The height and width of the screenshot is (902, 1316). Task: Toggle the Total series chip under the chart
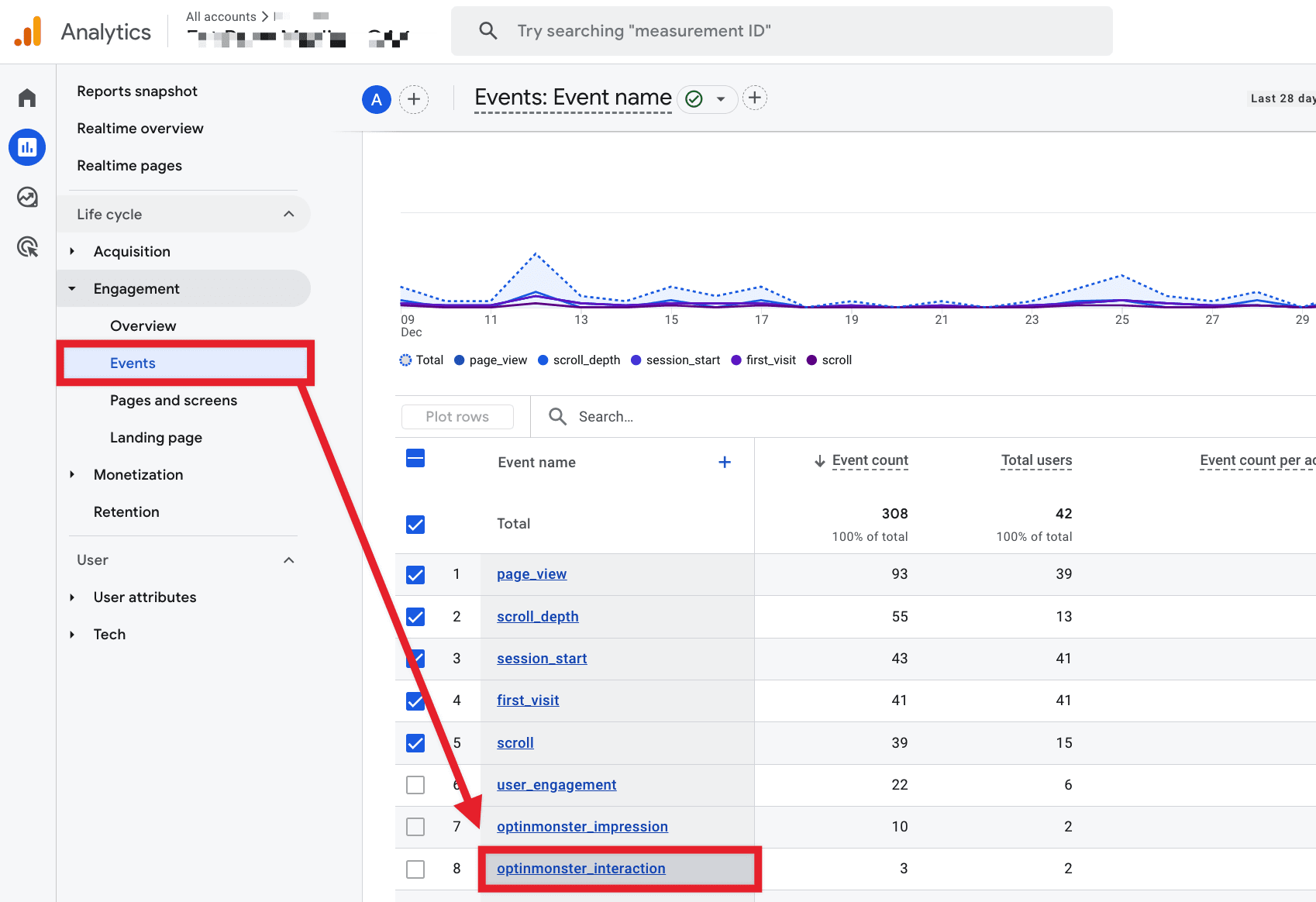point(421,360)
